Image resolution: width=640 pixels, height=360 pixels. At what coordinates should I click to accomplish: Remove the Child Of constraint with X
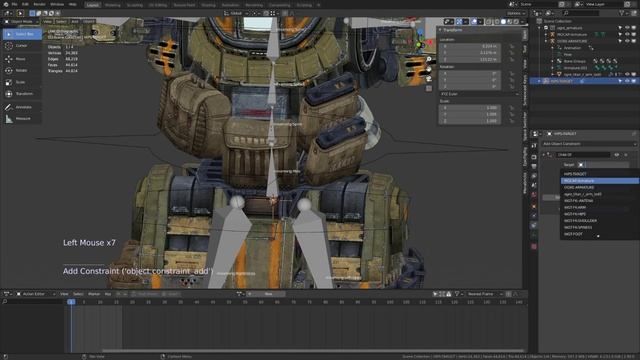pyautogui.click(x=626, y=155)
